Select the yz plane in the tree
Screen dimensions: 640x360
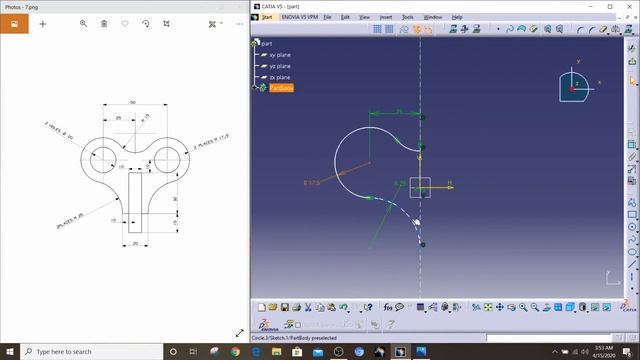point(280,66)
